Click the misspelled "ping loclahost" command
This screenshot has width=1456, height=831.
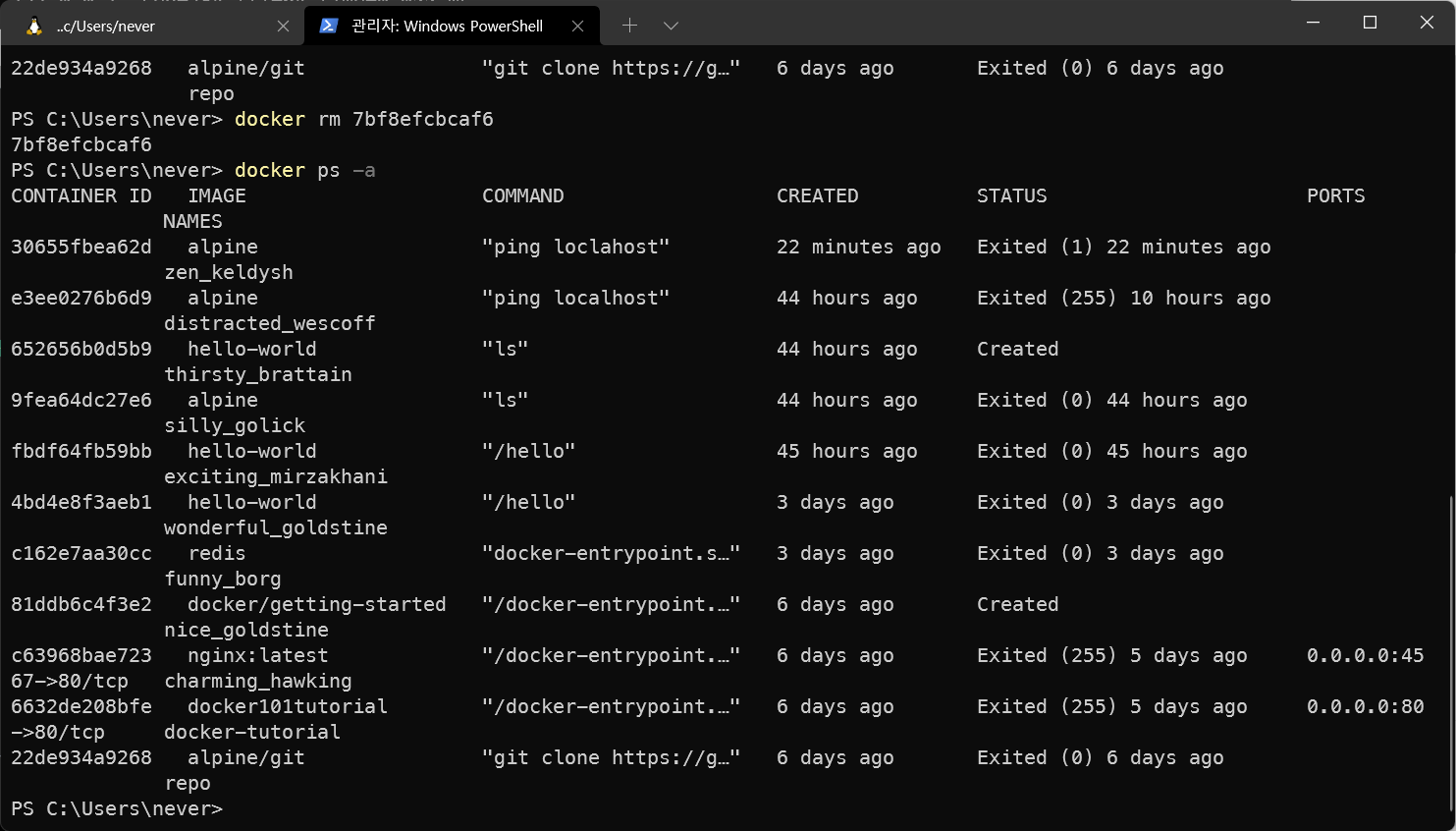(x=576, y=247)
